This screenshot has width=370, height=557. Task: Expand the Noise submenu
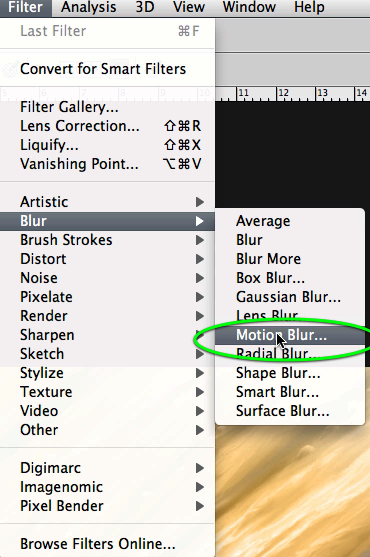coord(107,278)
